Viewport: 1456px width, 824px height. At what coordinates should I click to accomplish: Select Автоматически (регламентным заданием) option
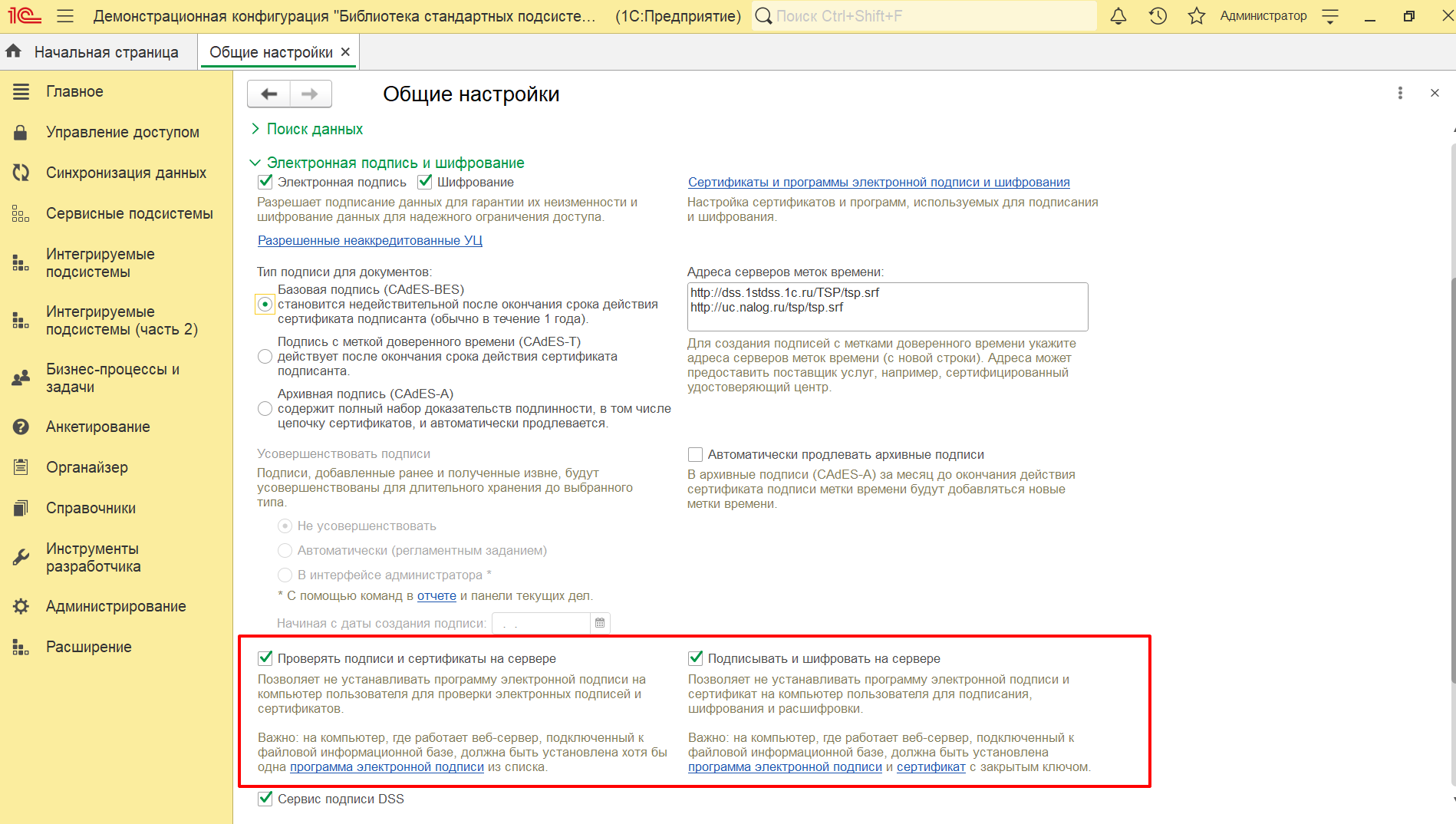[x=285, y=550]
